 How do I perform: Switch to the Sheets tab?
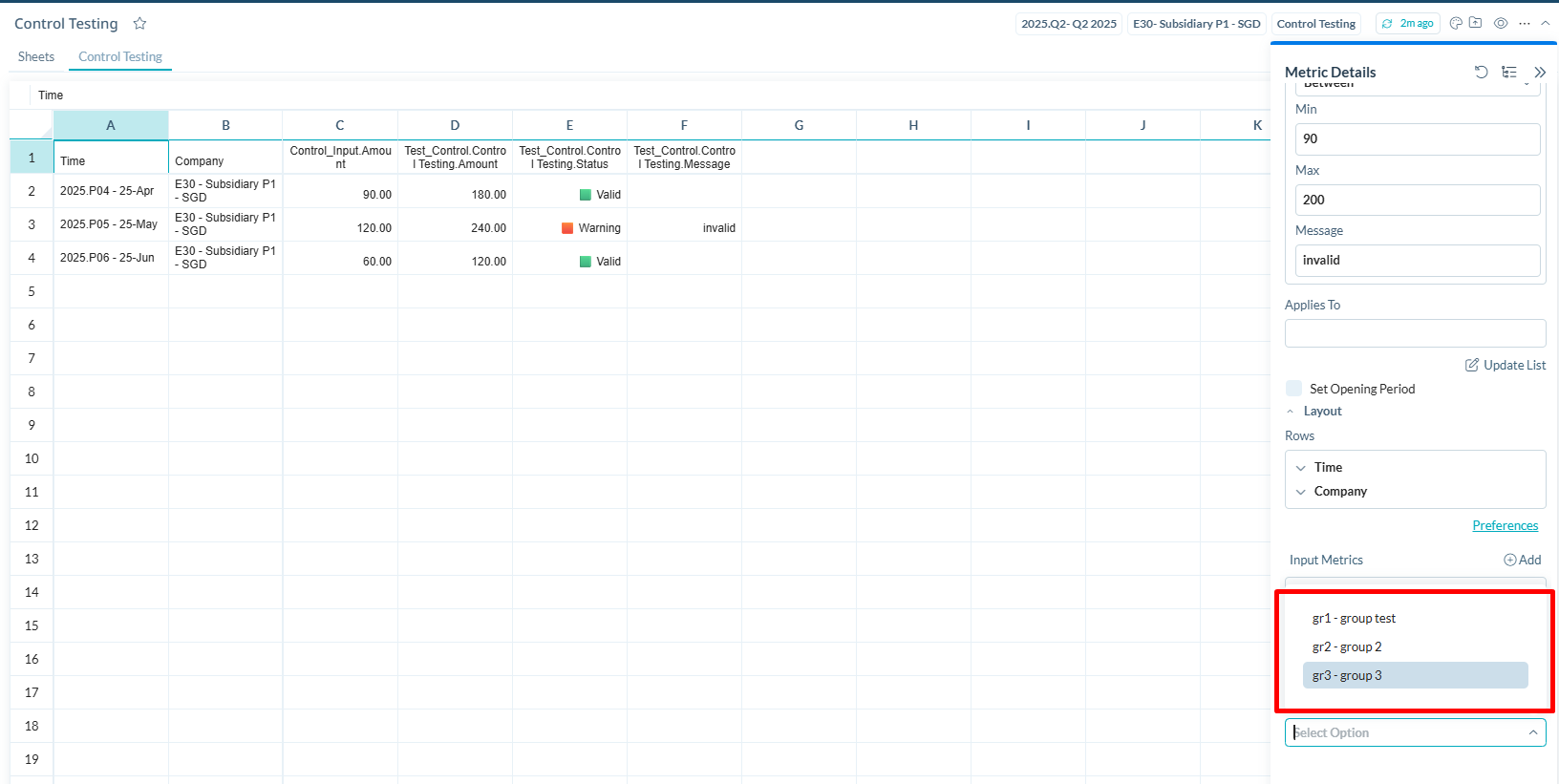(36, 57)
